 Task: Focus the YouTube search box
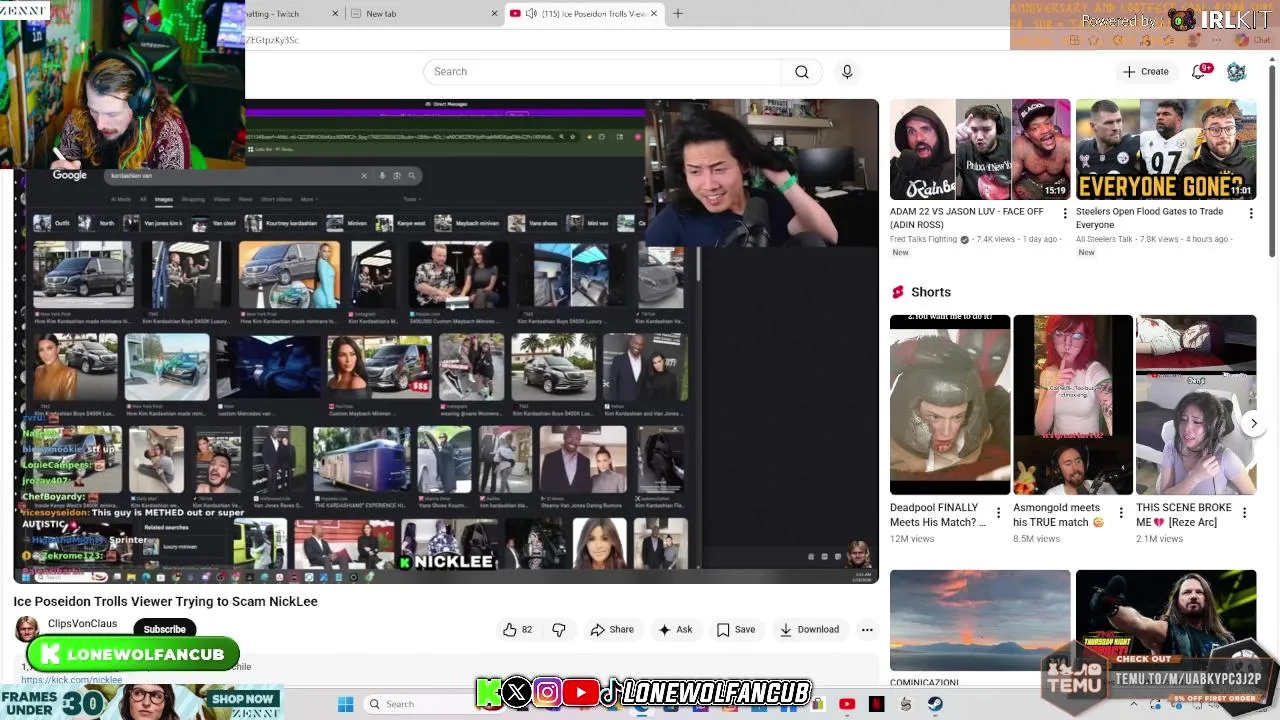coord(603,72)
